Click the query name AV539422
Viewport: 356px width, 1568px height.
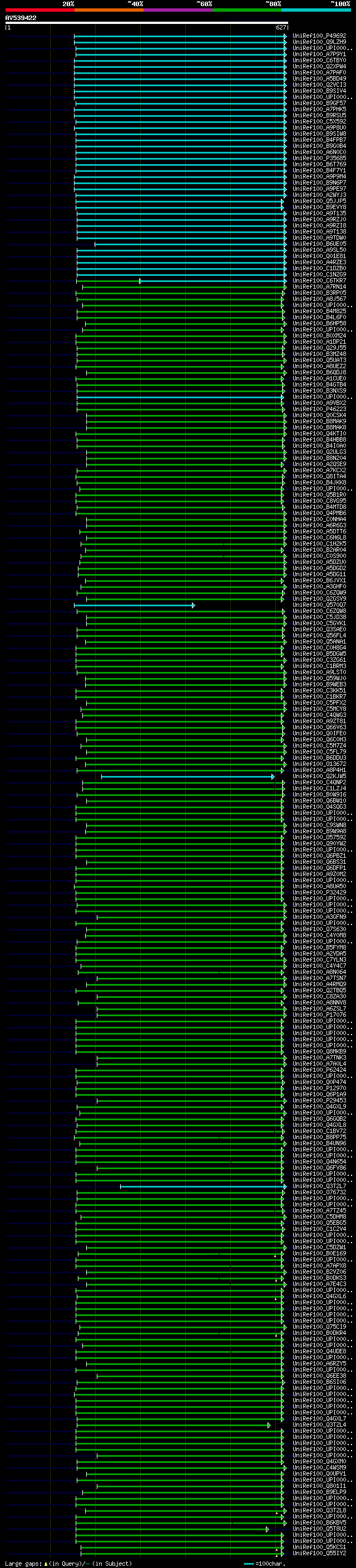(x=21, y=18)
